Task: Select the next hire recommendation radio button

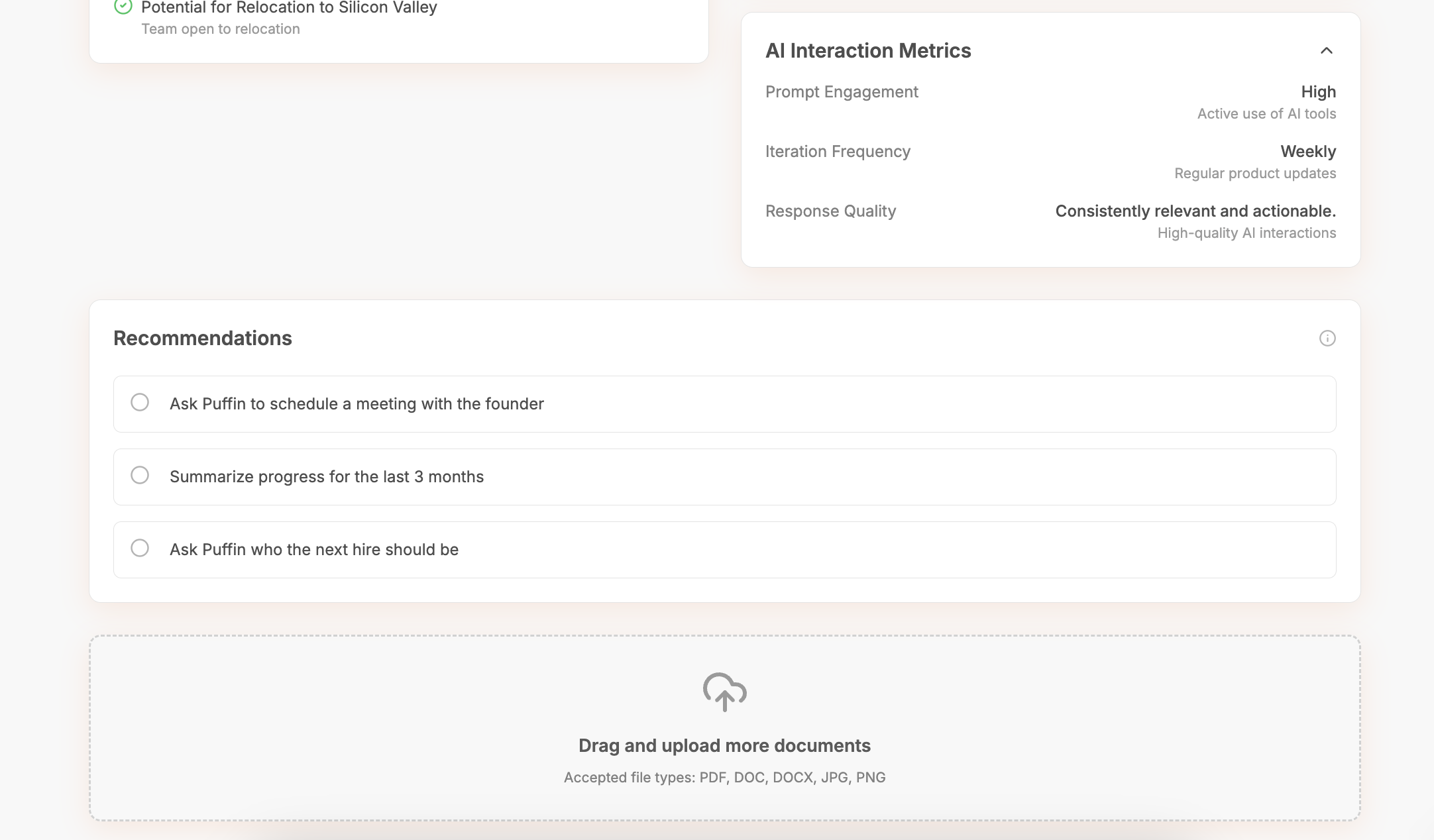Action: [140, 549]
